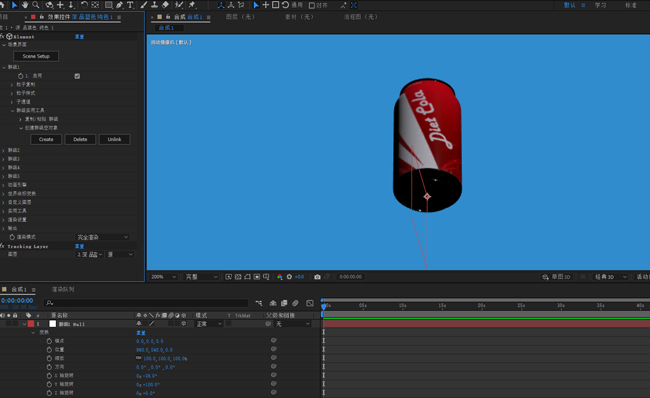This screenshot has height=398, width=650.
Task: Click the Unlink button
Action: pyautogui.click(x=114, y=139)
